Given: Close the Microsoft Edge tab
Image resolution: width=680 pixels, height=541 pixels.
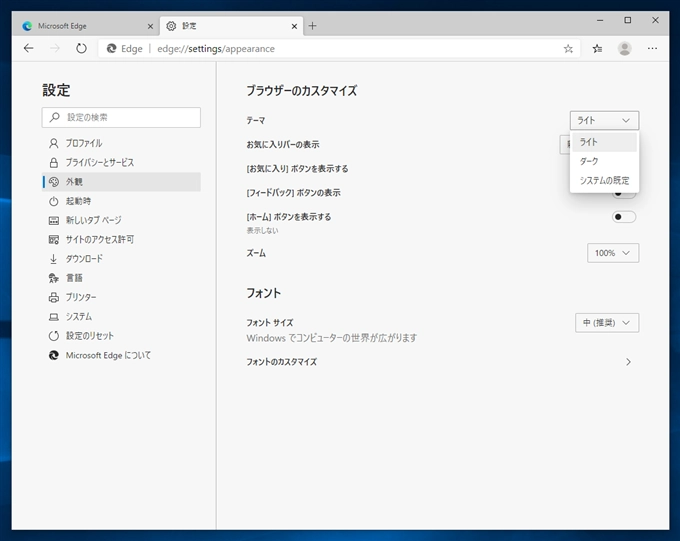Looking at the screenshot, I should tap(150, 26).
